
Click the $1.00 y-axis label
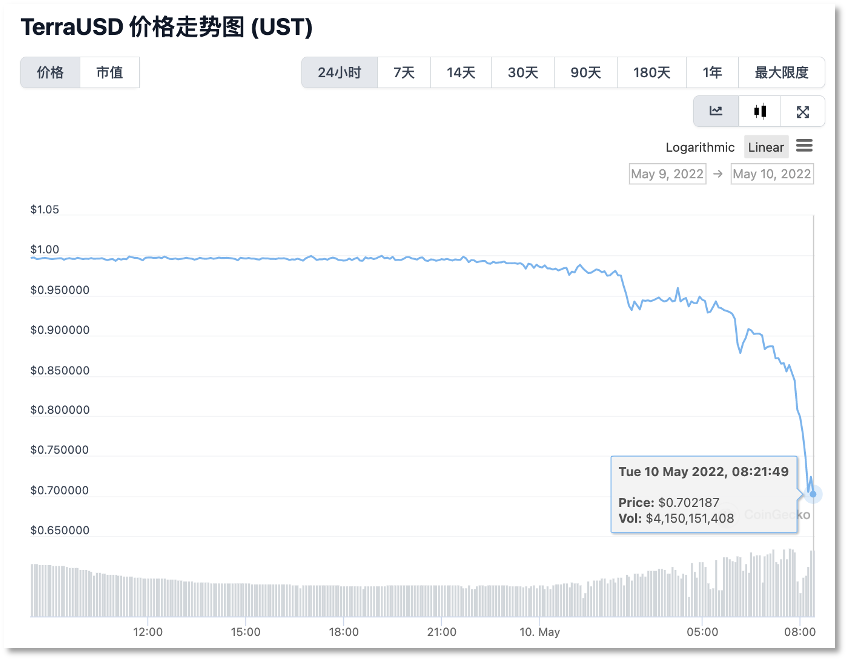point(45,249)
